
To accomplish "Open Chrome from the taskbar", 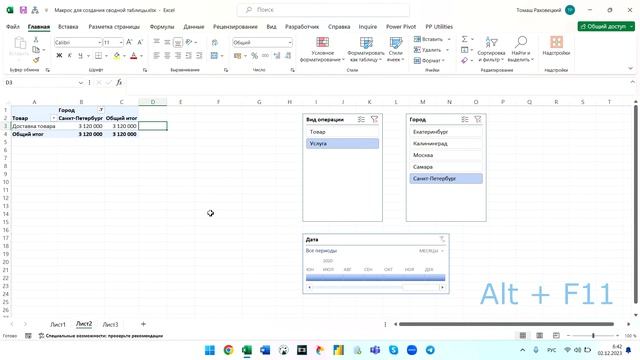I will [229, 350].
